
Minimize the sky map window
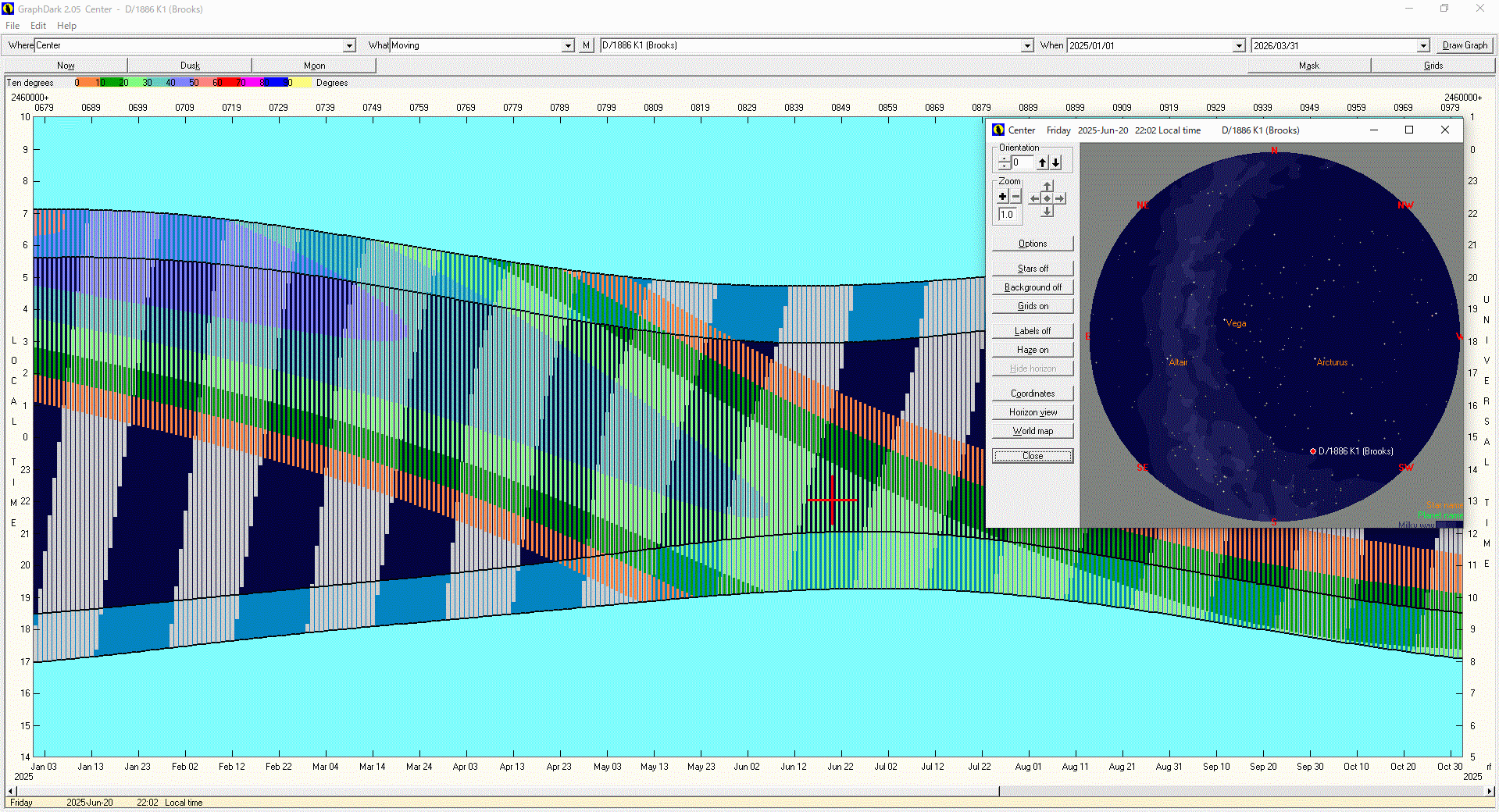1373,130
